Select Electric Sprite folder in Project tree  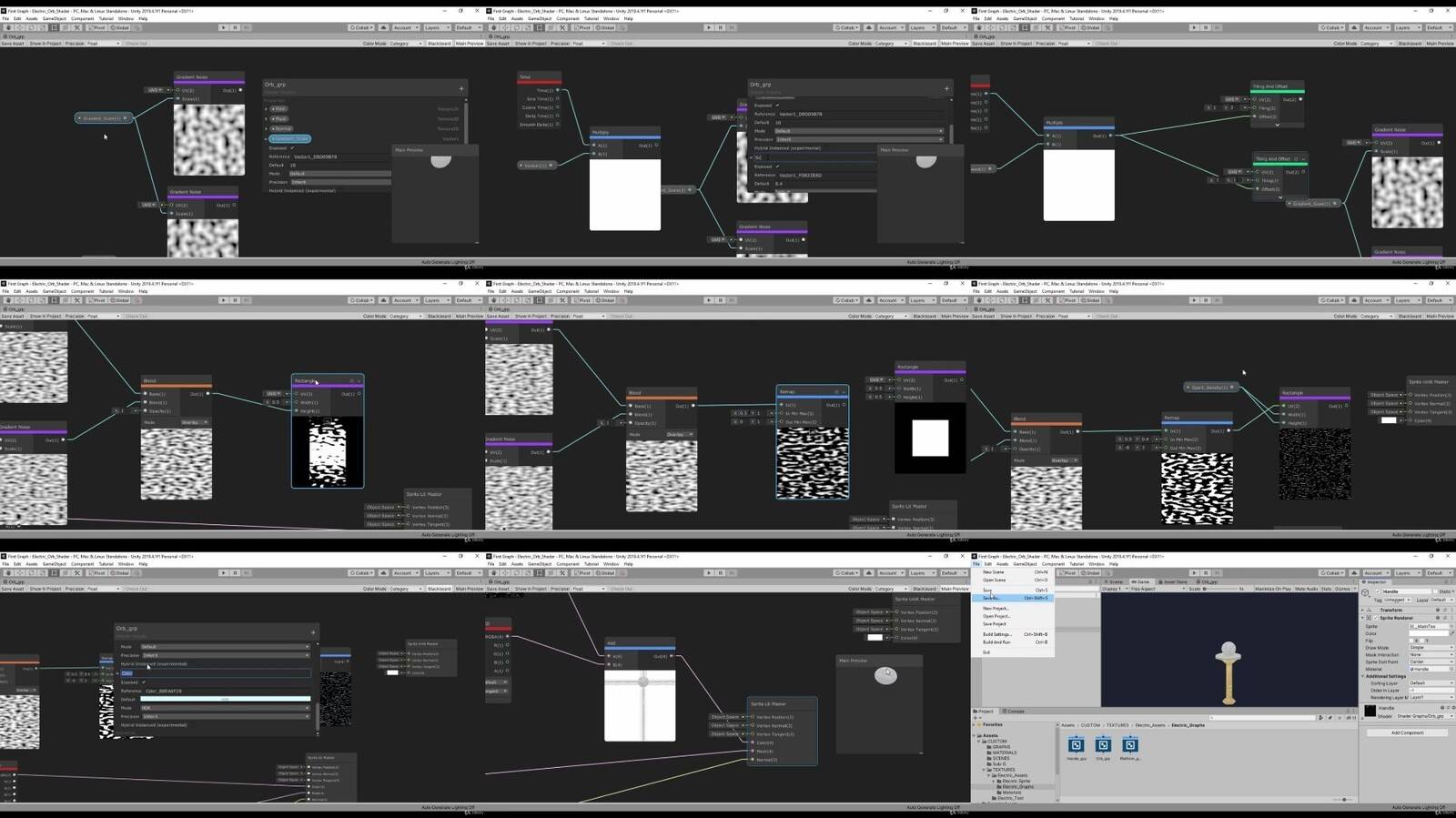pyautogui.click(x=1014, y=781)
